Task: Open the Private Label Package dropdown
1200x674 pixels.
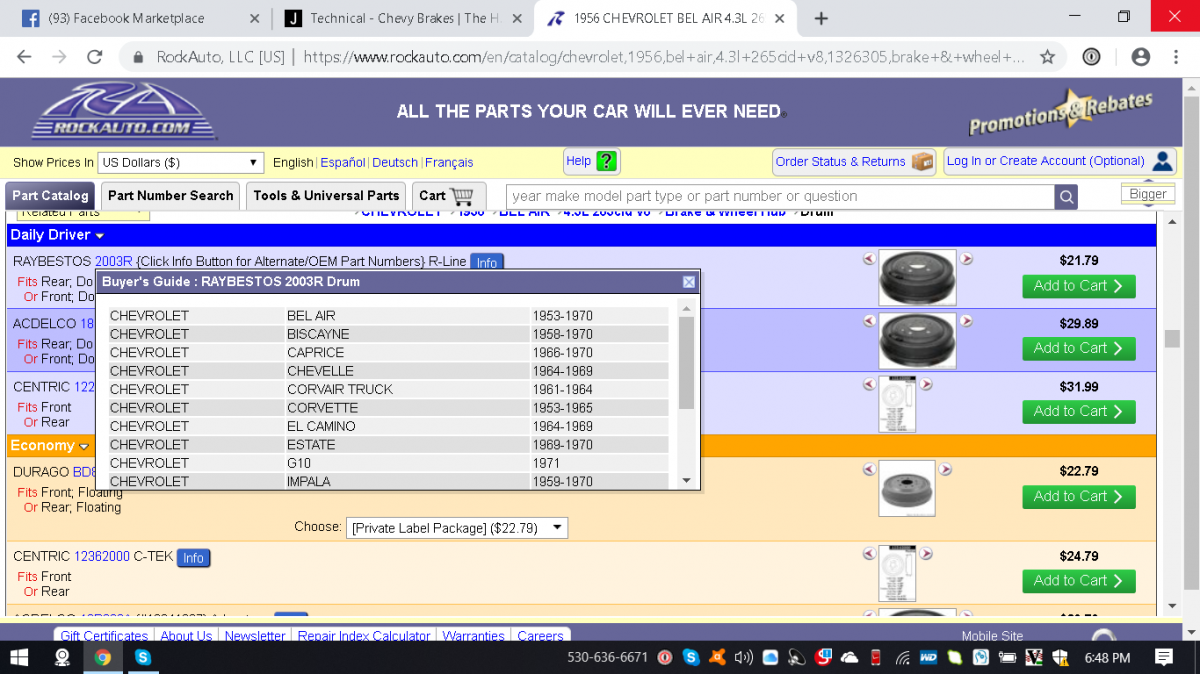Action: click(x=456, y=528)
